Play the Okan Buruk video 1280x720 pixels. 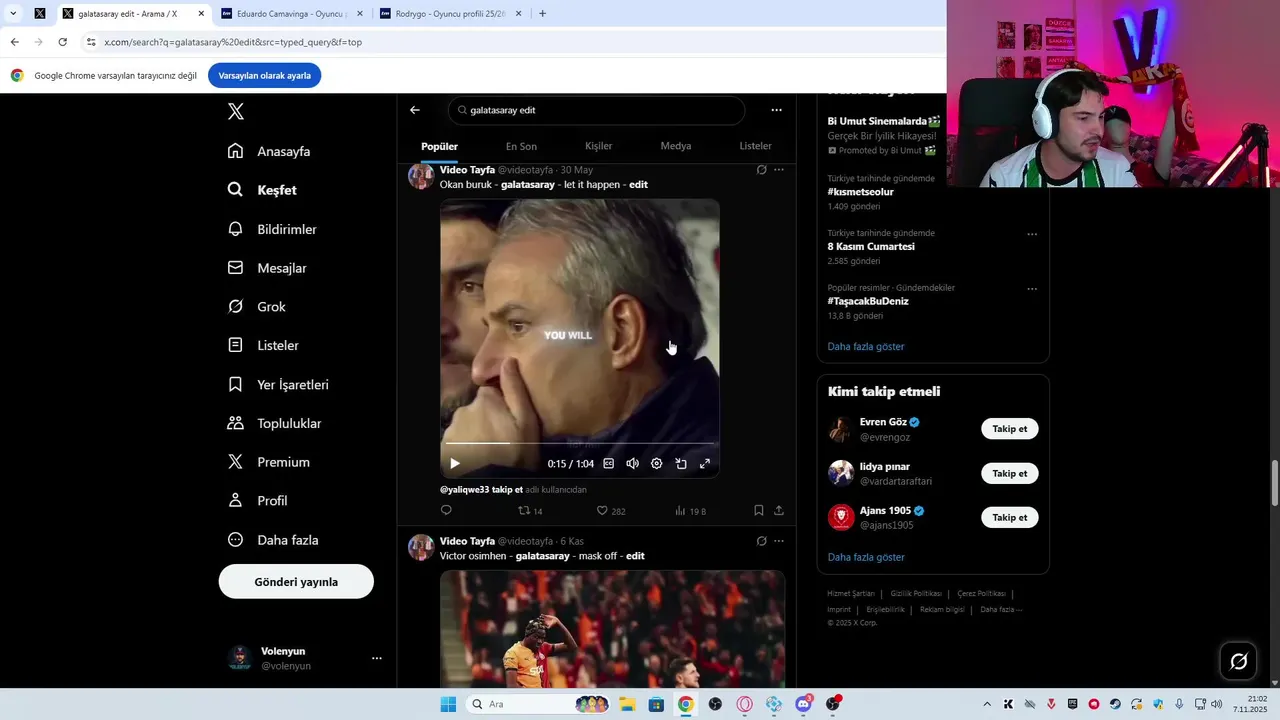[455, 463]
